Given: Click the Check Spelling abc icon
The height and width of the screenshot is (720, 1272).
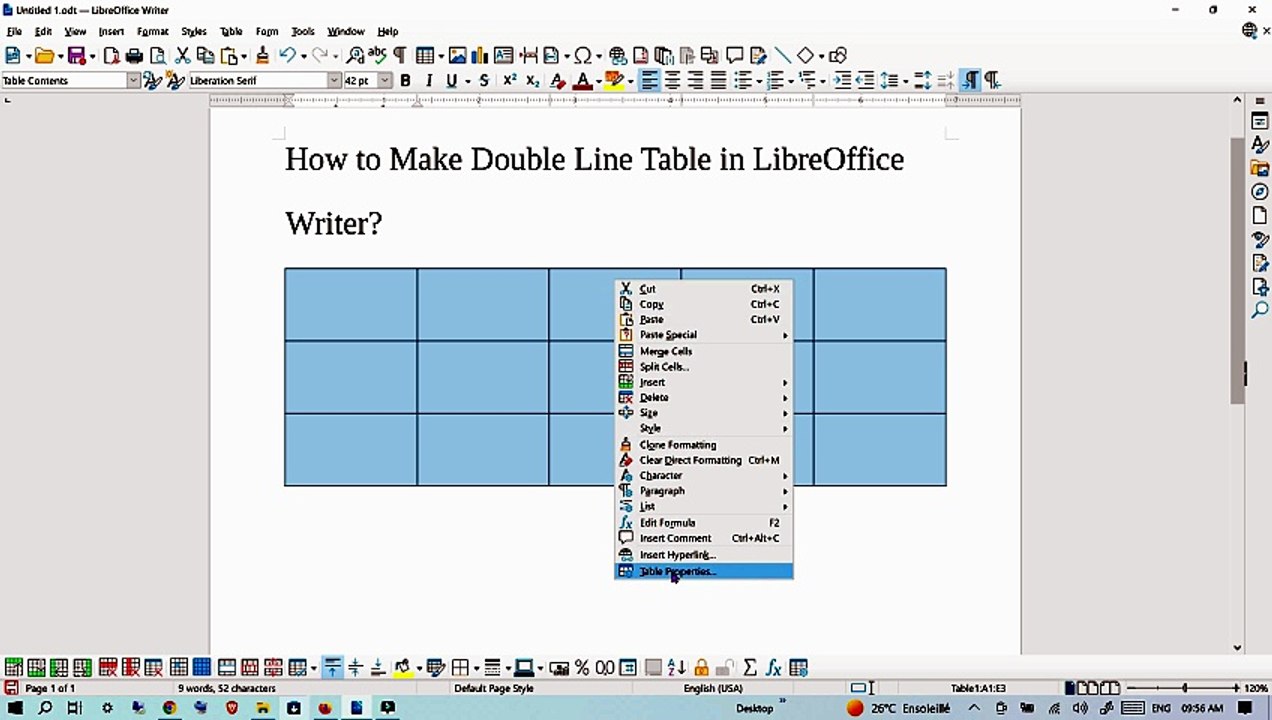Looking at the screenshot, I should click(377, 56).
